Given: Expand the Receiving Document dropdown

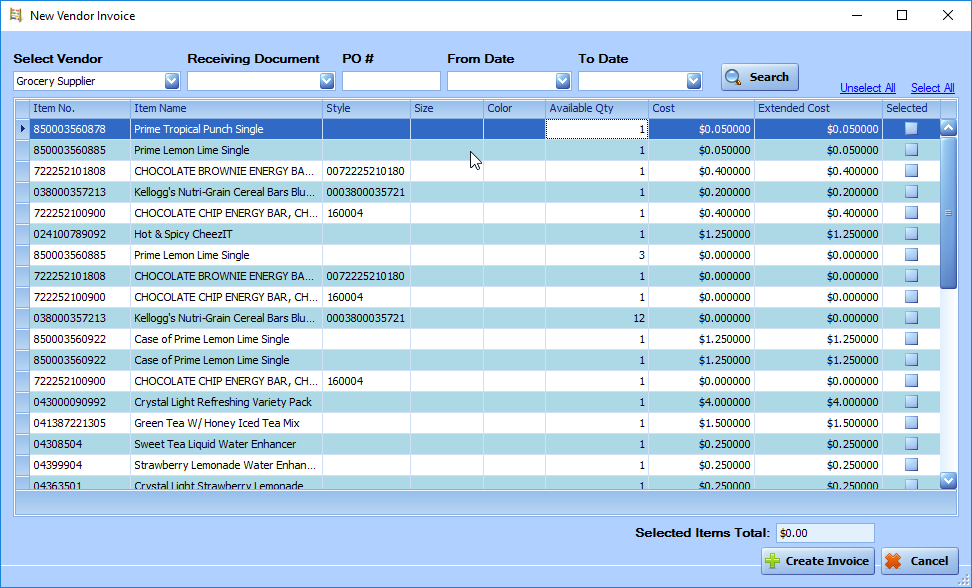Looking at the screenshot, I should (x=326, y=81).
